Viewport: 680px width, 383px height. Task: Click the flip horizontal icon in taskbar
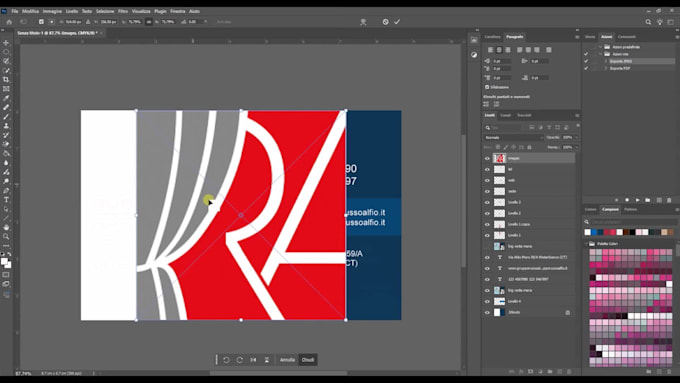click(253, 360)
